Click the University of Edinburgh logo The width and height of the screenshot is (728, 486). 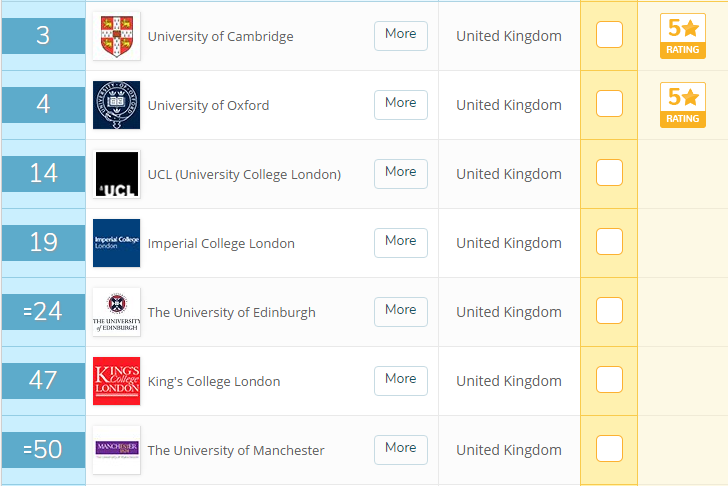(116, 312)
